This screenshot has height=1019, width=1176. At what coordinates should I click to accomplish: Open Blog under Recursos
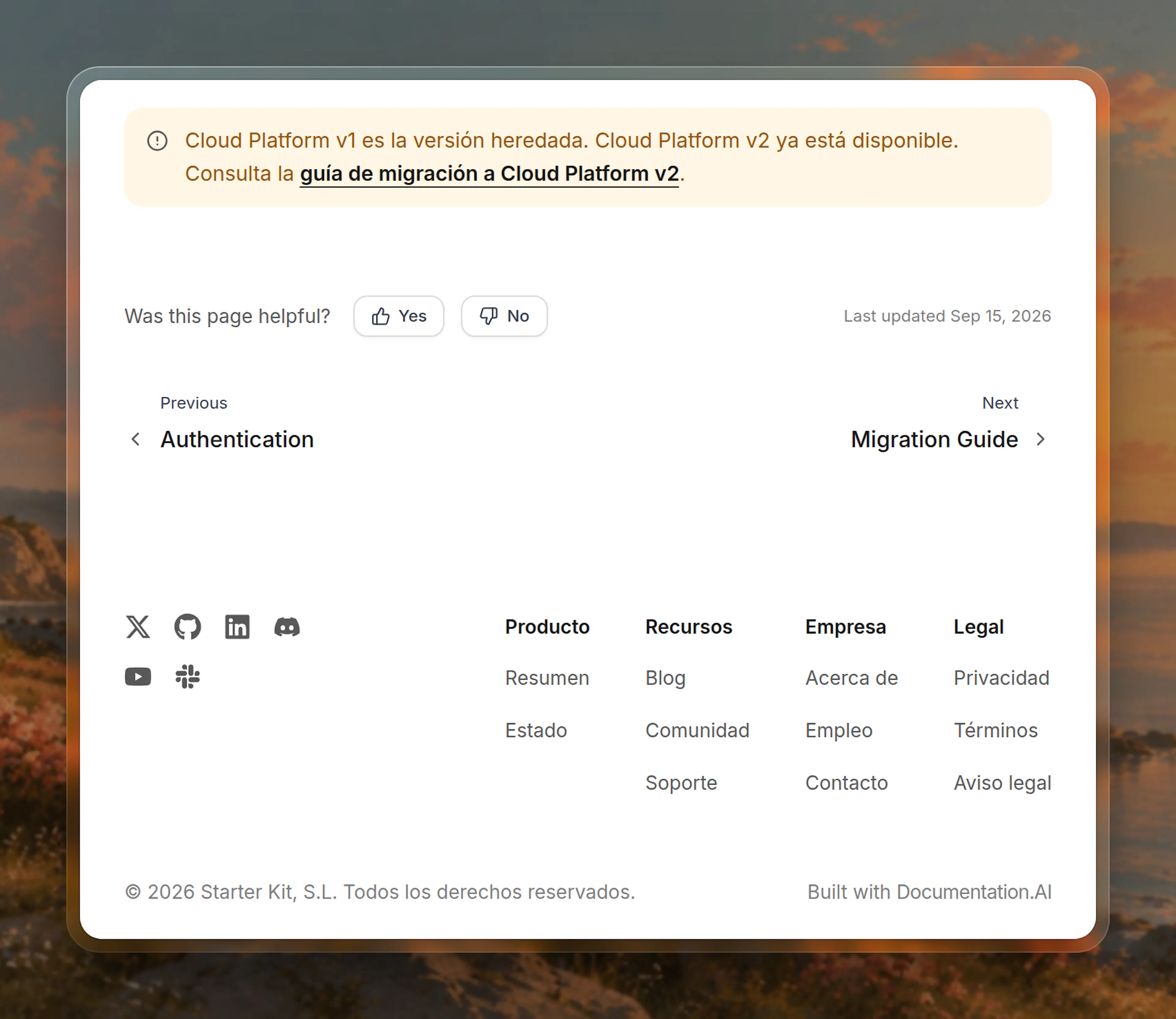[665, 678]
